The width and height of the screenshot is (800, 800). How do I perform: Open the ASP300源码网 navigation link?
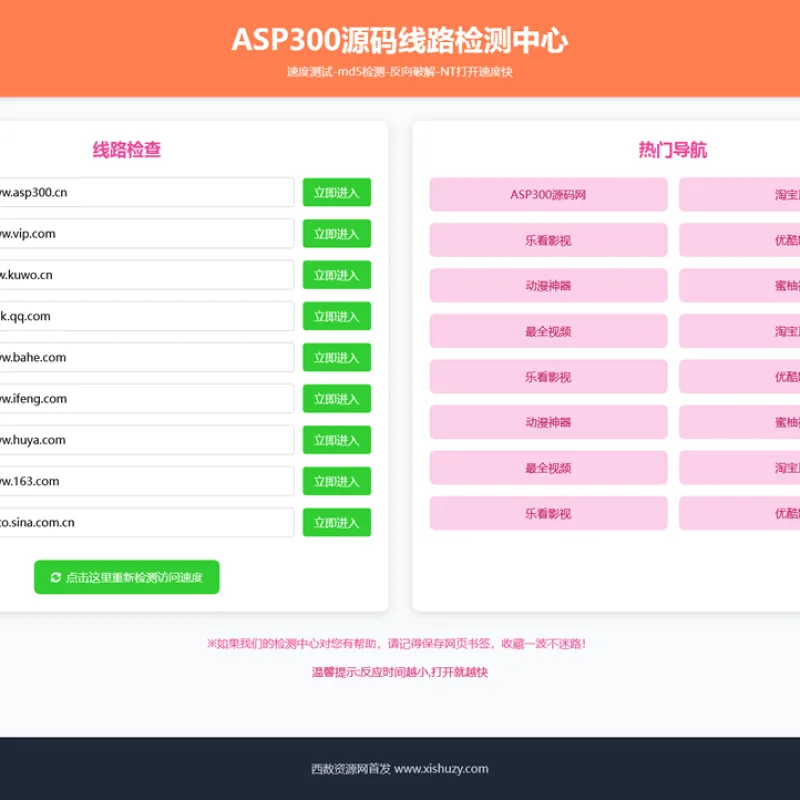[548, 194]
